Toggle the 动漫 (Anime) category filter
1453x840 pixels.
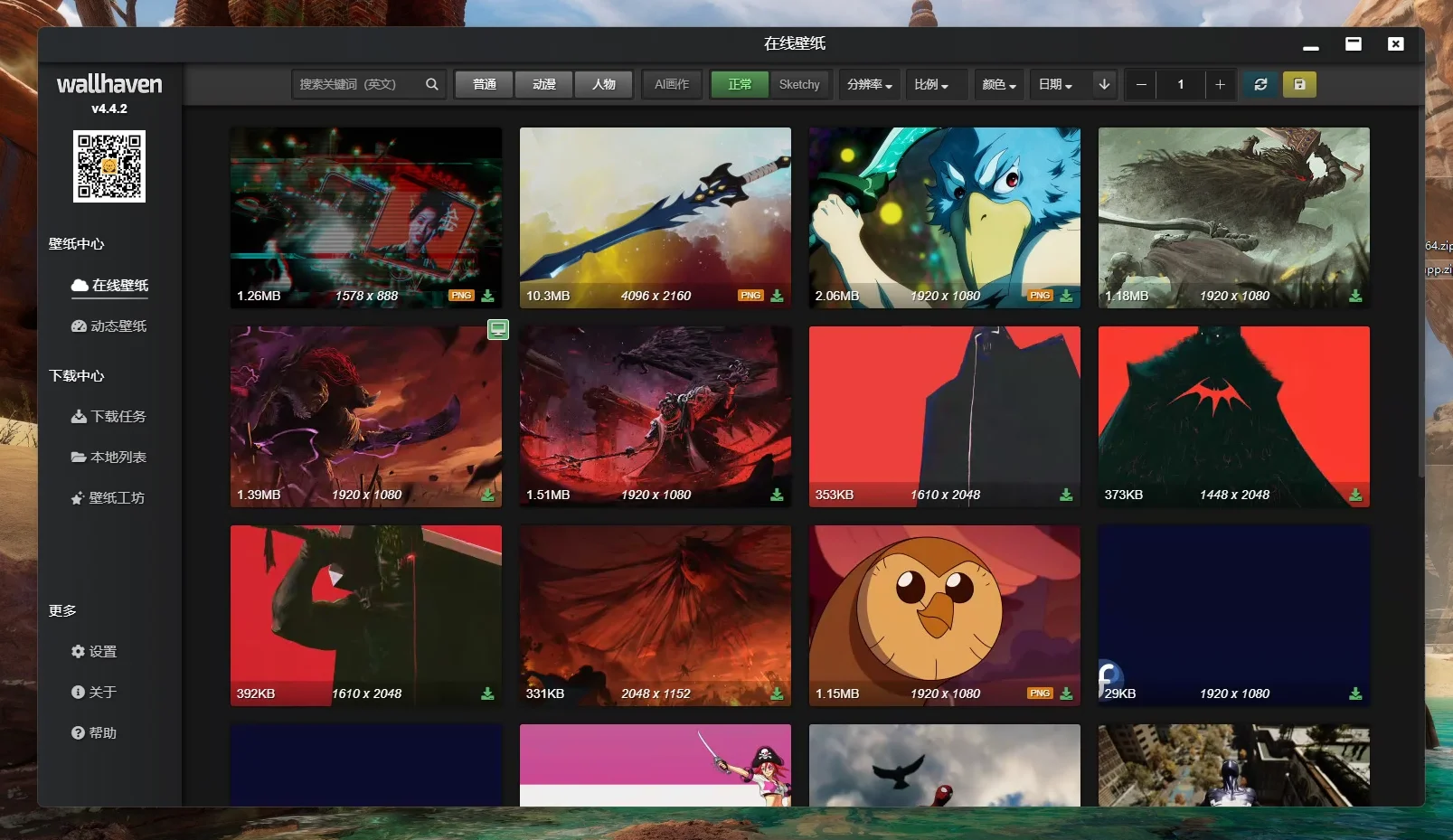click(543, 84)
